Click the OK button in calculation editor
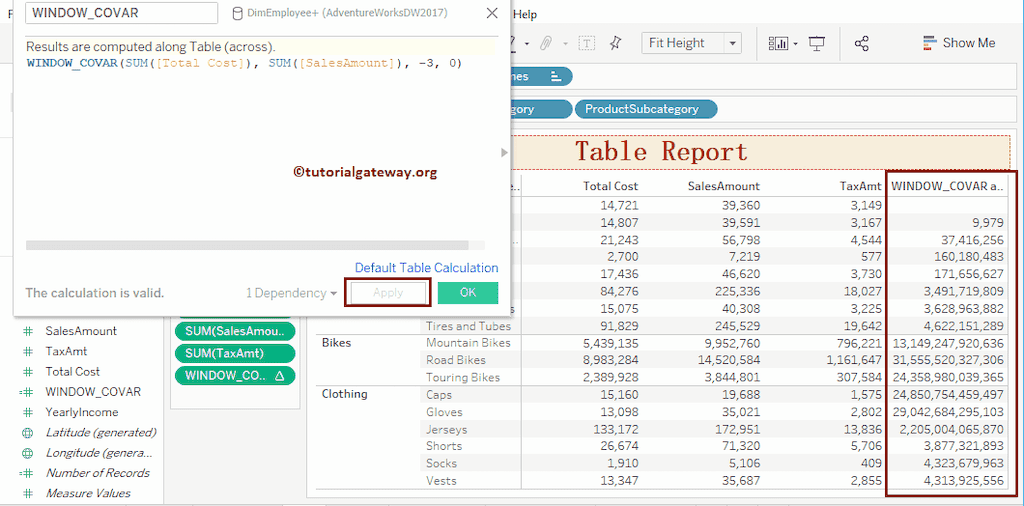Image resolution: width=1024 pixels, height=506 pixels. (x=468, y=293)
